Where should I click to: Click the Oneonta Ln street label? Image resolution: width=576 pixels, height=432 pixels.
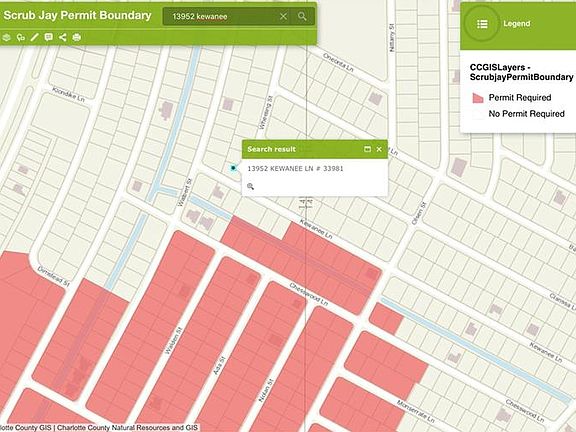click(x=338, y=62)
